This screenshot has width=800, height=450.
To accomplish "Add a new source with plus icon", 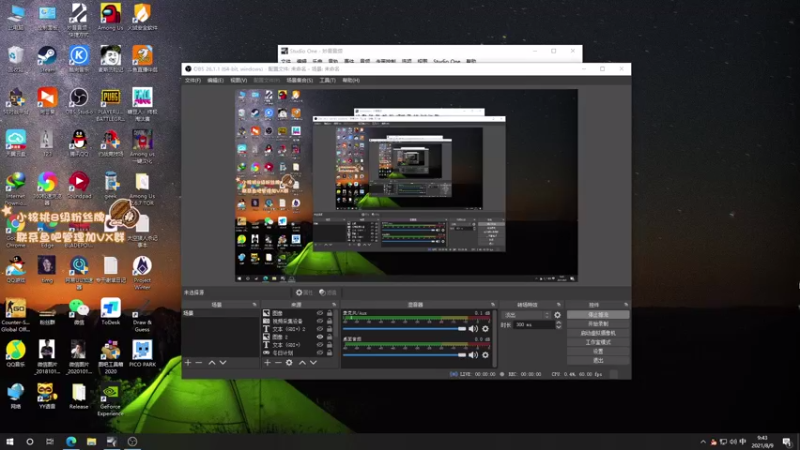I will pyautogui.click(x=267, y=362).
